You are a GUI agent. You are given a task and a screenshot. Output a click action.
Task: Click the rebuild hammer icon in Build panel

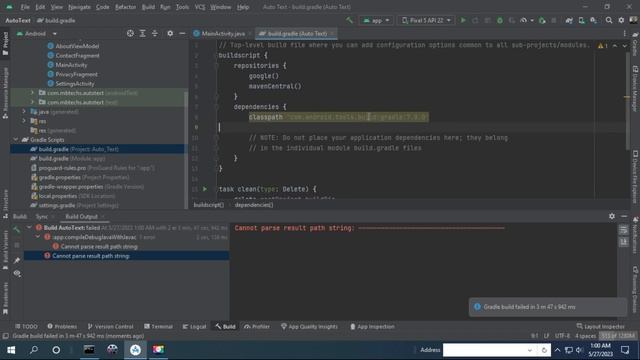pos(17,230)
